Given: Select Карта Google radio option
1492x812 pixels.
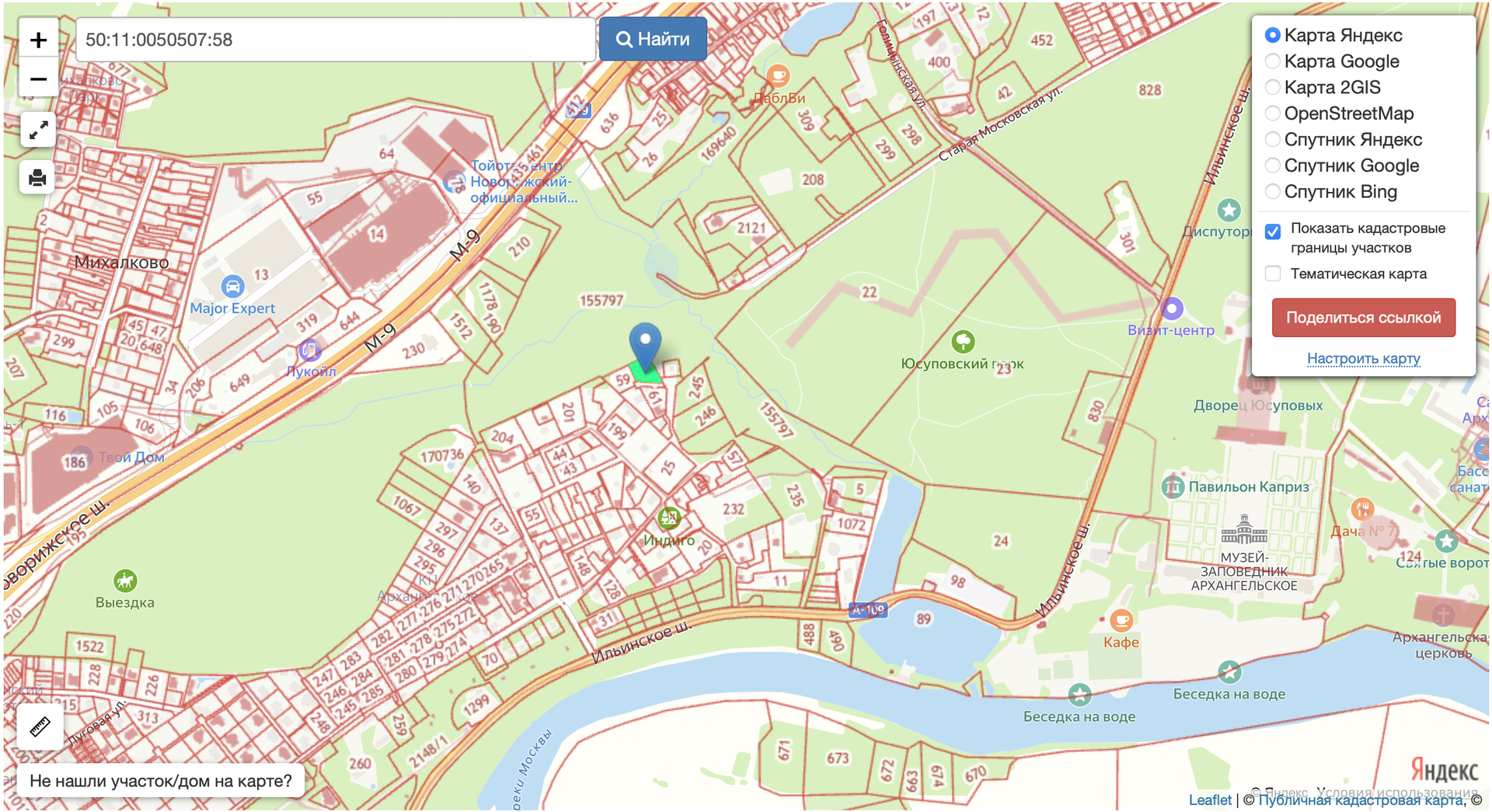Looking at the screenshot, I should pos(1273,61).
